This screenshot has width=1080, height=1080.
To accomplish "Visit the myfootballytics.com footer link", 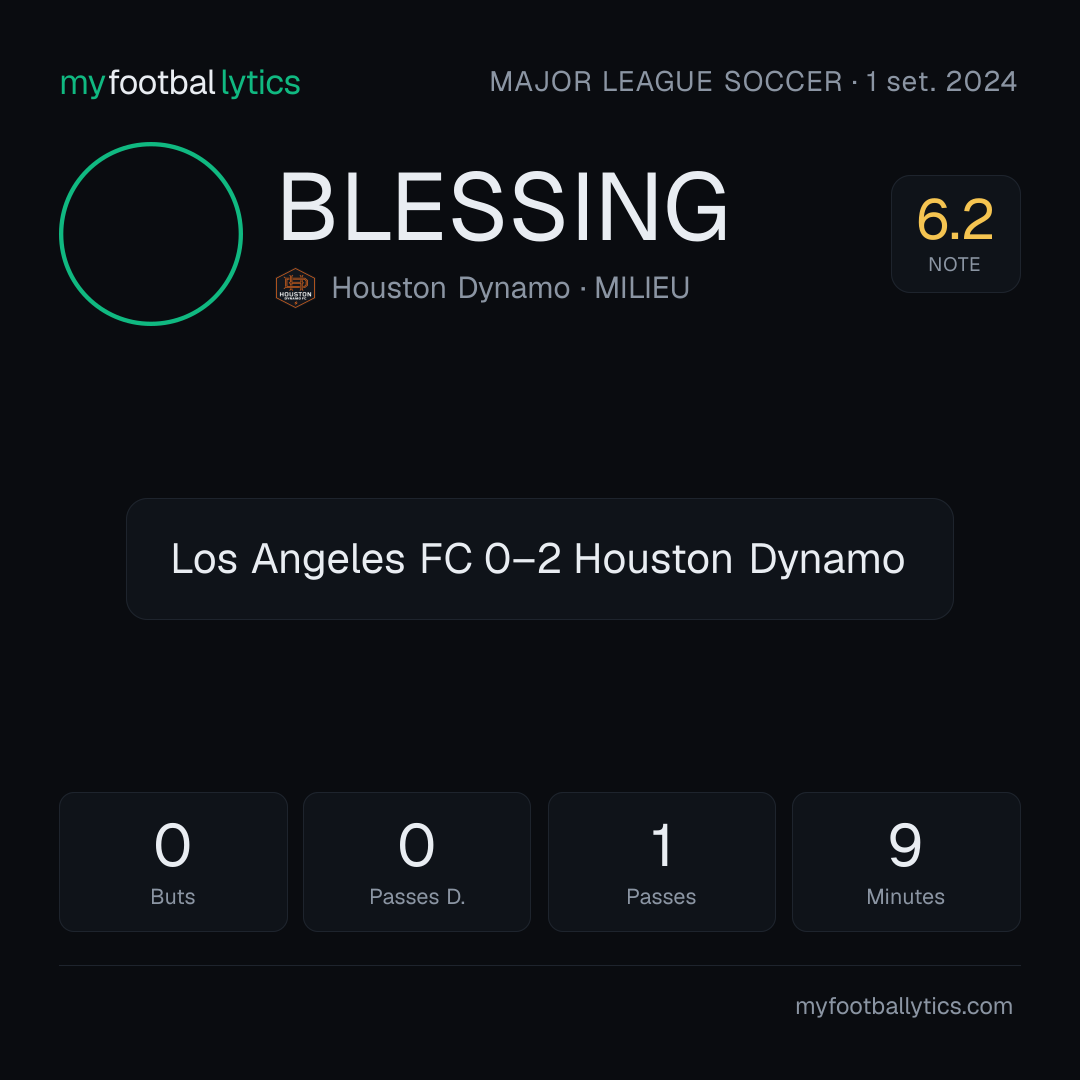I will (904, 1006).
